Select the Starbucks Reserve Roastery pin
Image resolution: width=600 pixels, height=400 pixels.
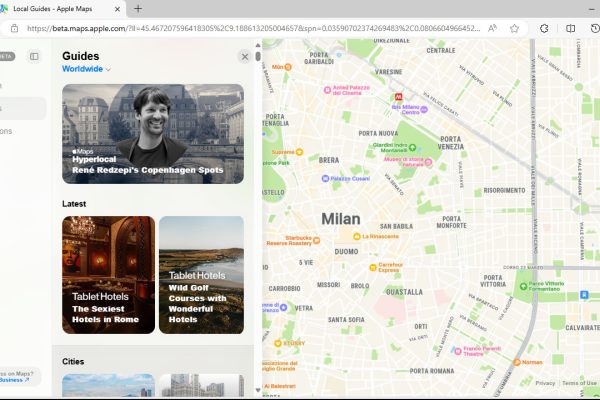click(316, 240)
